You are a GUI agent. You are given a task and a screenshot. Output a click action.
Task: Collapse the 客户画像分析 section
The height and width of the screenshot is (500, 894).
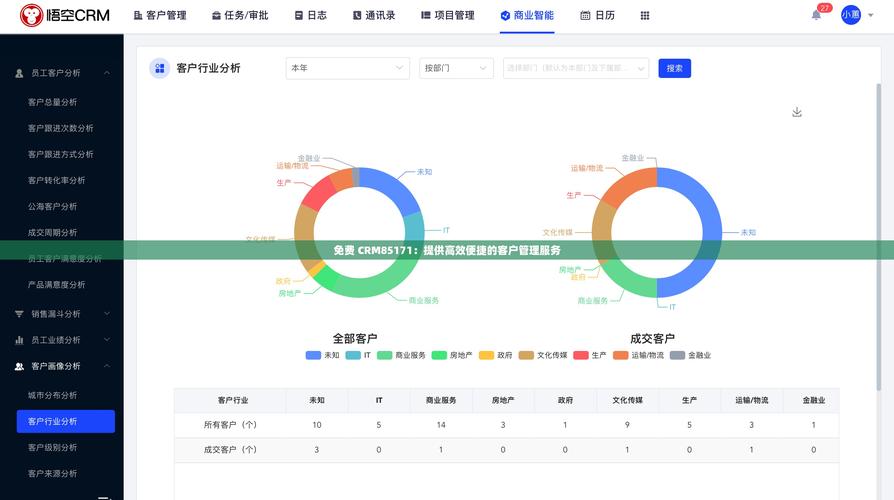(x=107, y=366)
